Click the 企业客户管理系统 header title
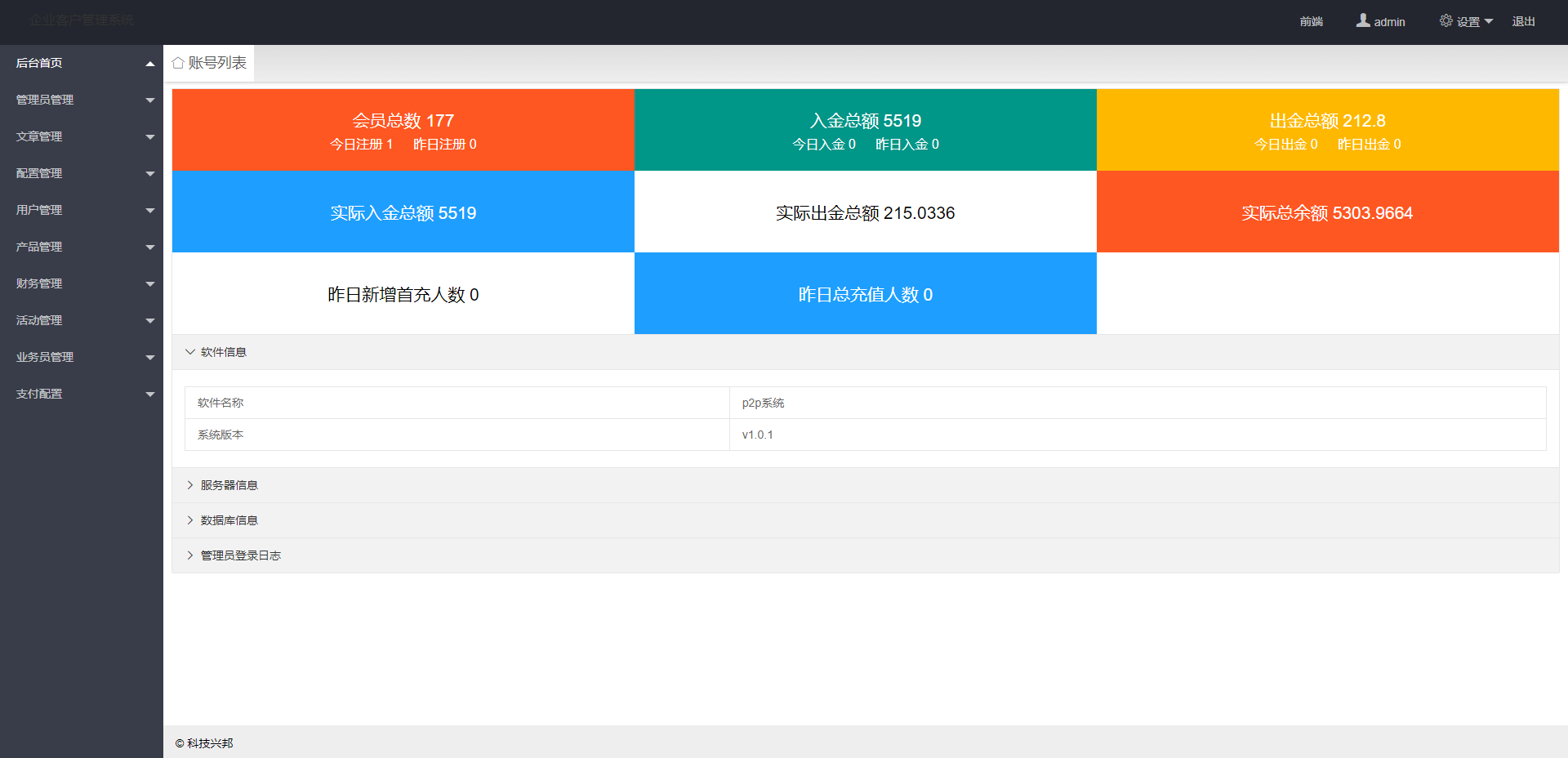This screenshot has width=1568, height=758. pos(82,20)
